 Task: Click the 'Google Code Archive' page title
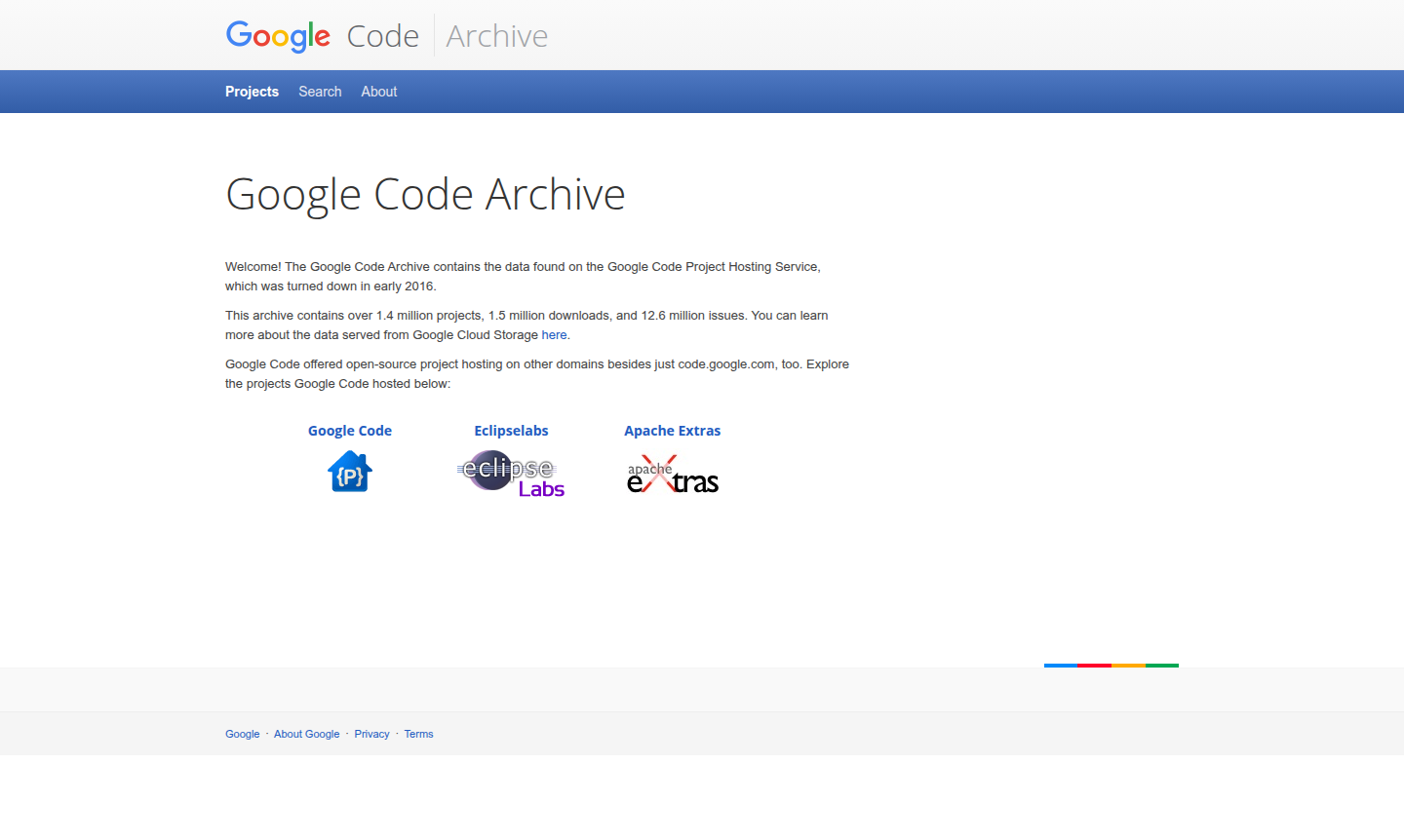point(425,194)
